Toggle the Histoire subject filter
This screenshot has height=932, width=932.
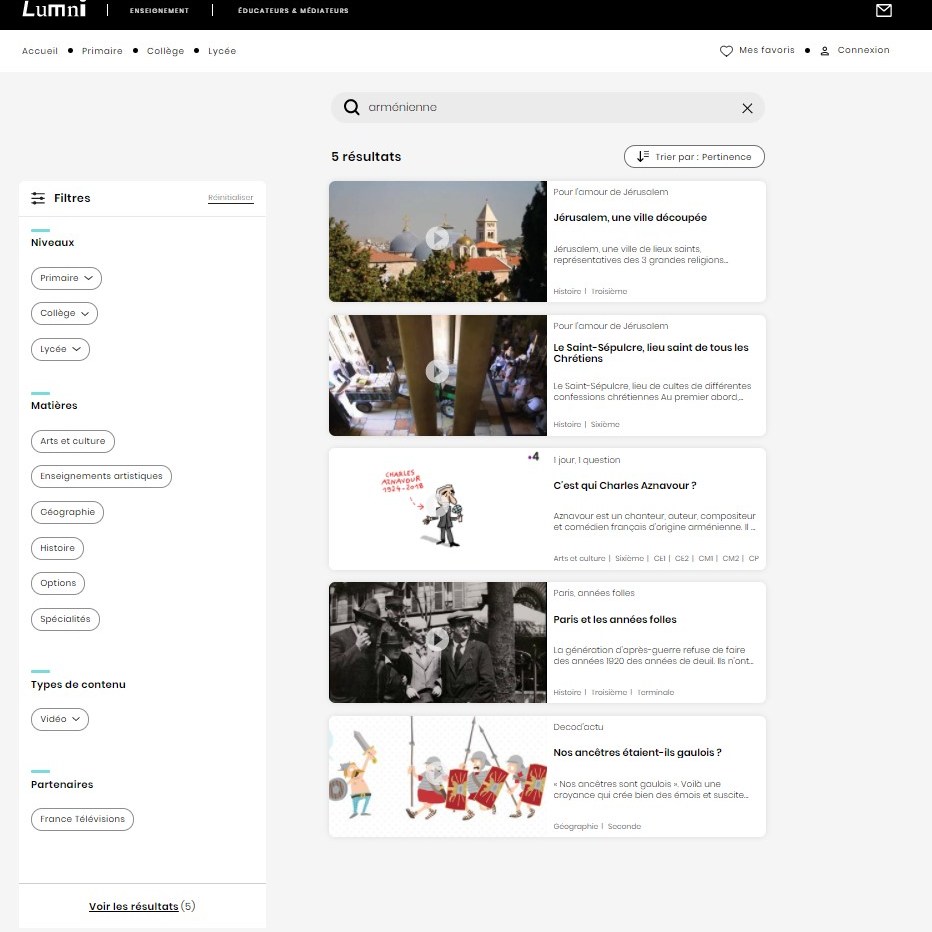point(57,548)
